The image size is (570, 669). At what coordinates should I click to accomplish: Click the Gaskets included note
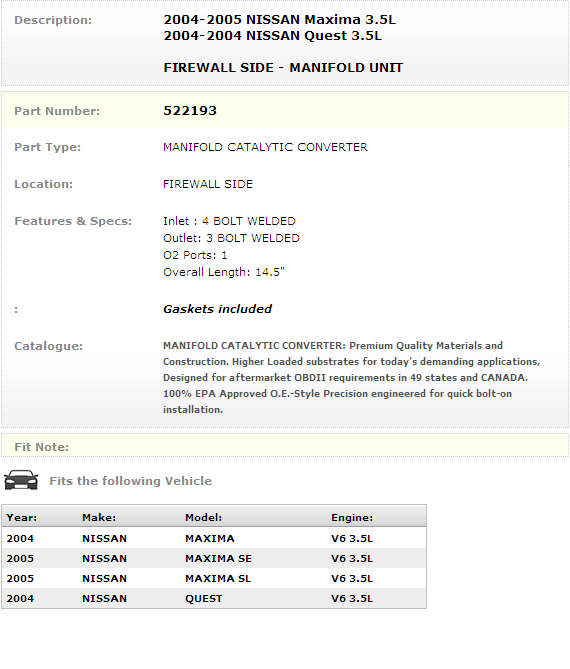click(x=218, y=309)
